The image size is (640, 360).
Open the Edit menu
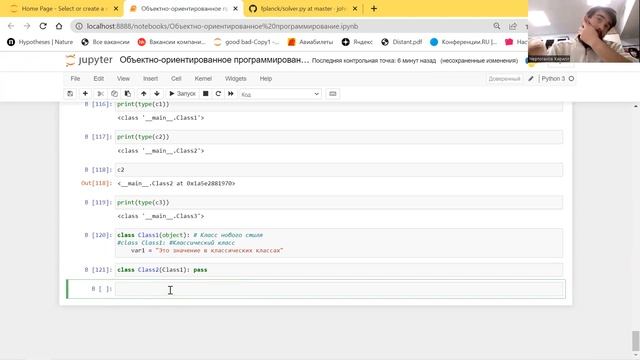coord(98,79)
